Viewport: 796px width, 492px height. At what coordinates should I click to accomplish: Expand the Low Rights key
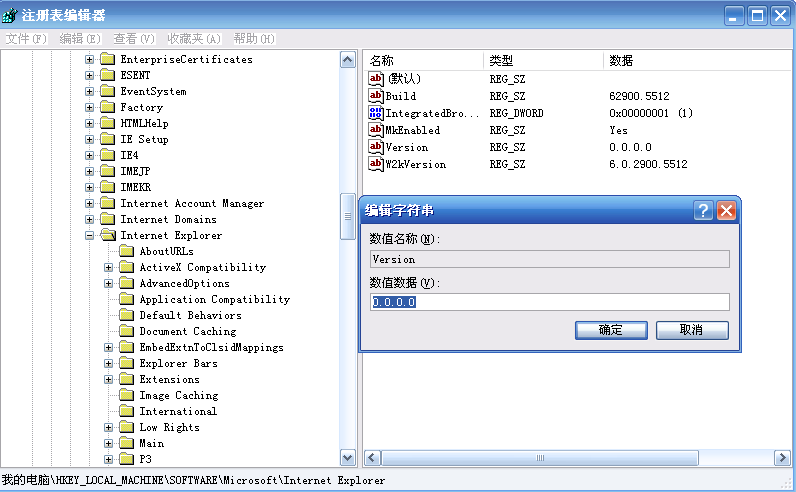click(x=109, y=427)
